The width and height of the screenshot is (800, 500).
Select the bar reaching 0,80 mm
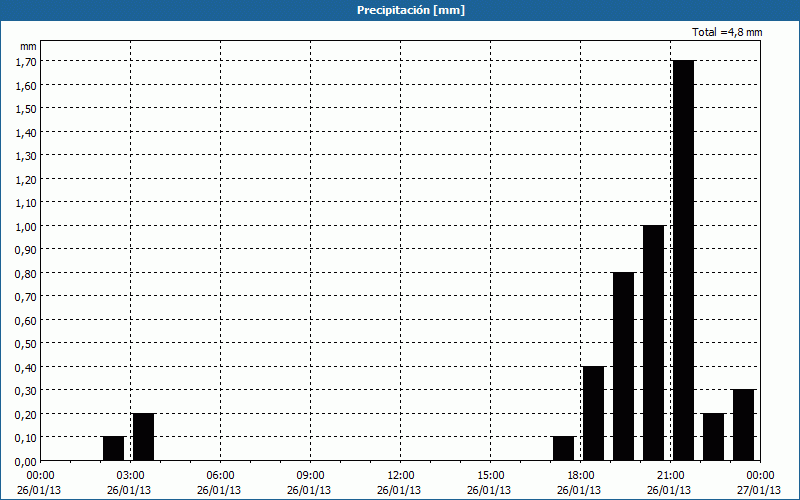(623, 366)
